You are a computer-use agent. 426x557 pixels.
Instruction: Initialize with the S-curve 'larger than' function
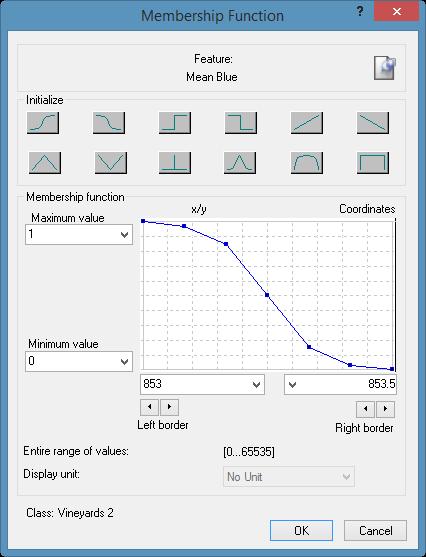pyautogui.click(x=43, y=123)
